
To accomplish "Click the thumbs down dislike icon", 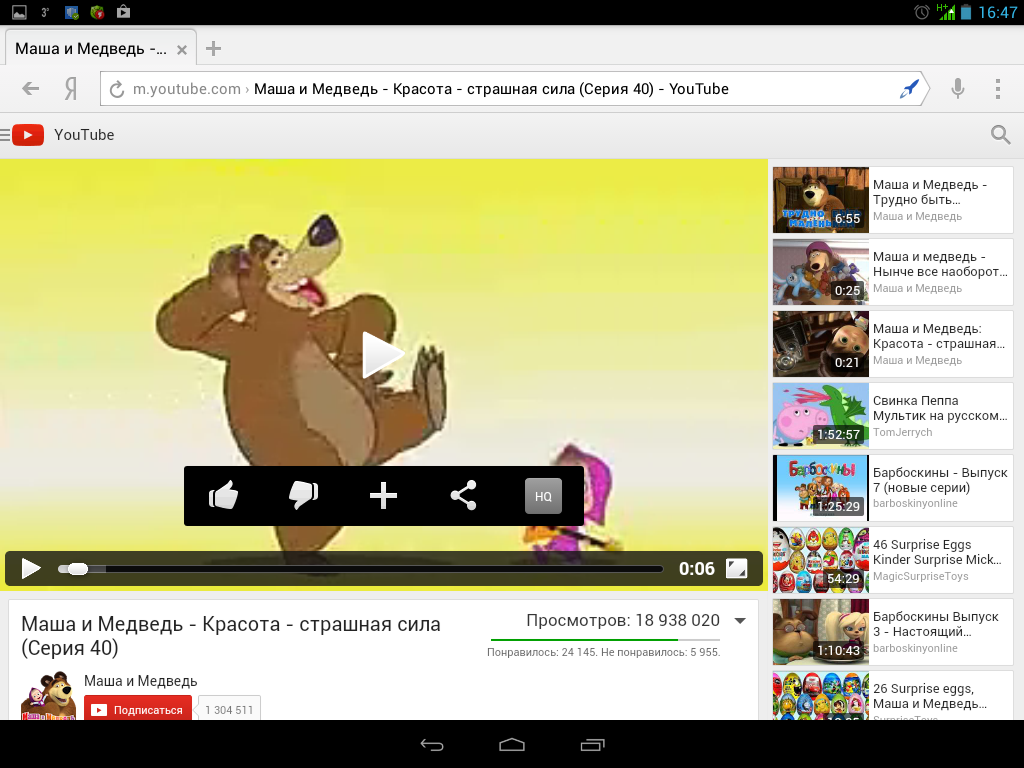I will (303, 496).
